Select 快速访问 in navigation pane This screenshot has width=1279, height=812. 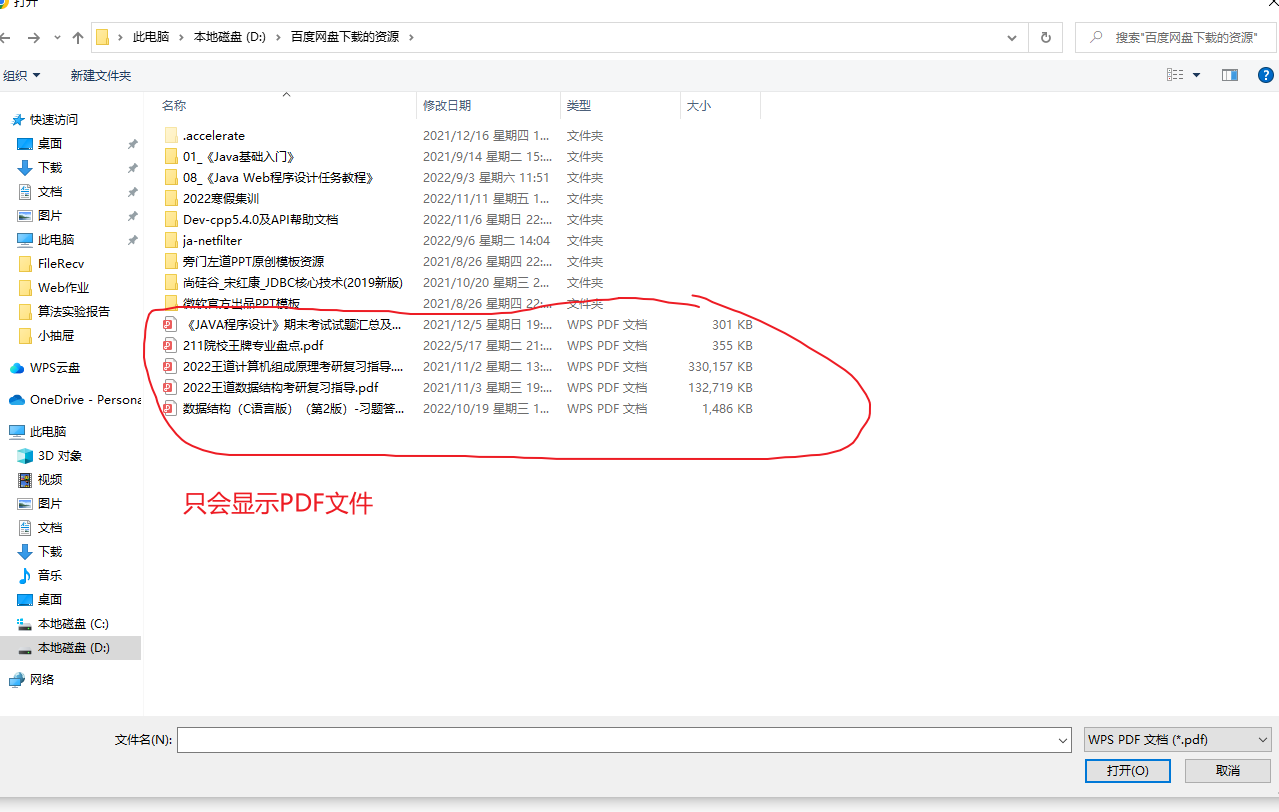(54, 119)
